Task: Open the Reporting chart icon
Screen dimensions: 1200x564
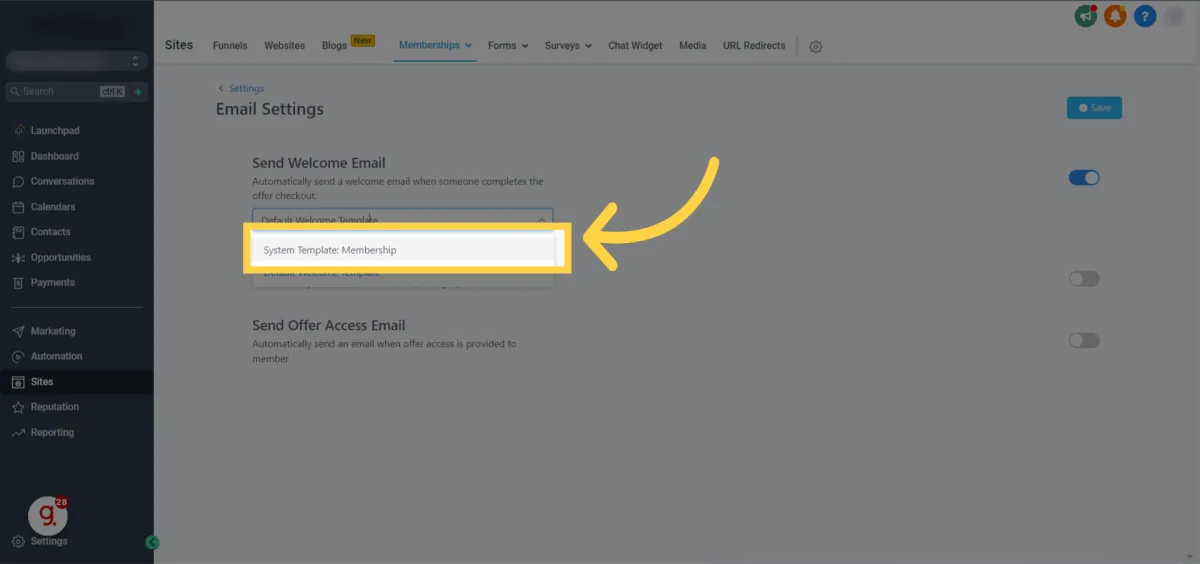Action: pyautogui.click(x=19, y=433)
